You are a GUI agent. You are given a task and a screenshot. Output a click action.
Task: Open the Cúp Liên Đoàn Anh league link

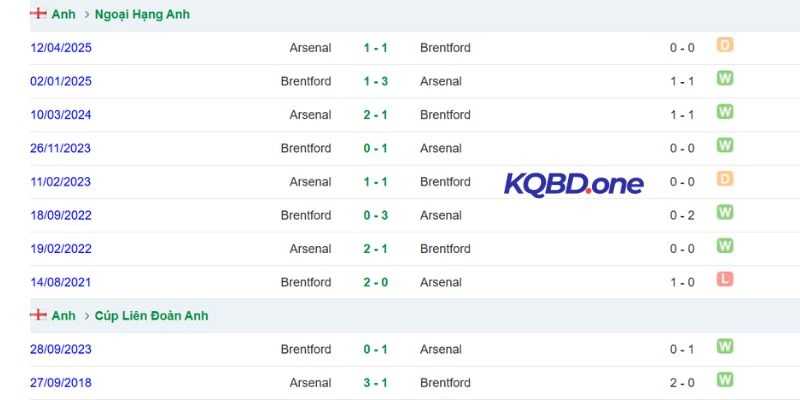pos(151,316)
